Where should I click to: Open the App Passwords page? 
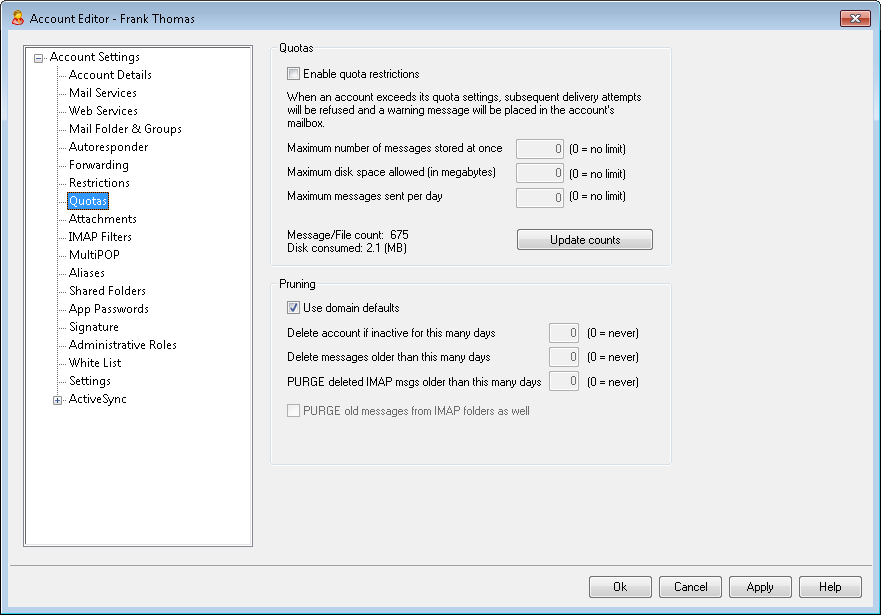[x=108, y=309]
